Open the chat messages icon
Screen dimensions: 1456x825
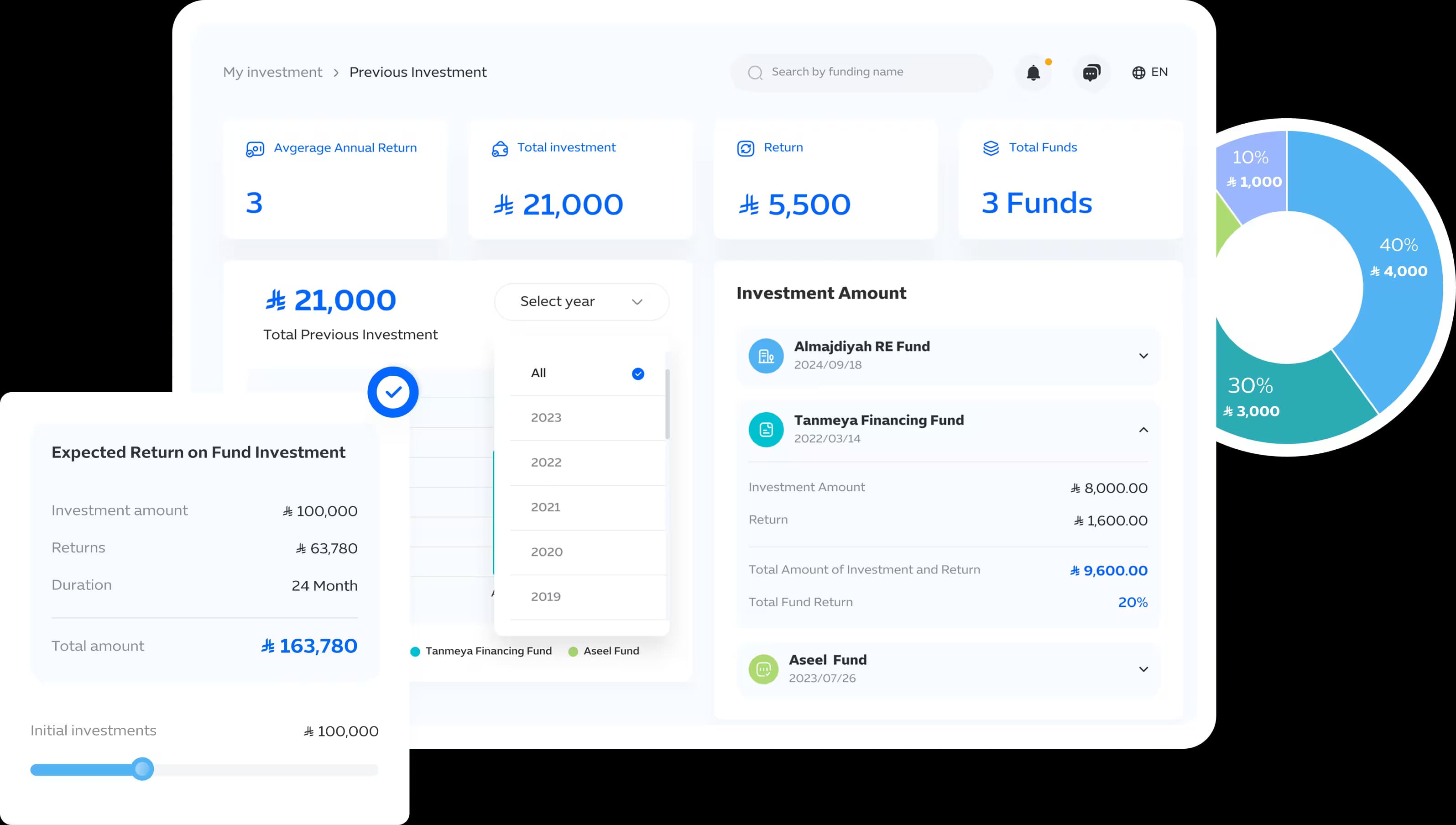point(1091,73)
